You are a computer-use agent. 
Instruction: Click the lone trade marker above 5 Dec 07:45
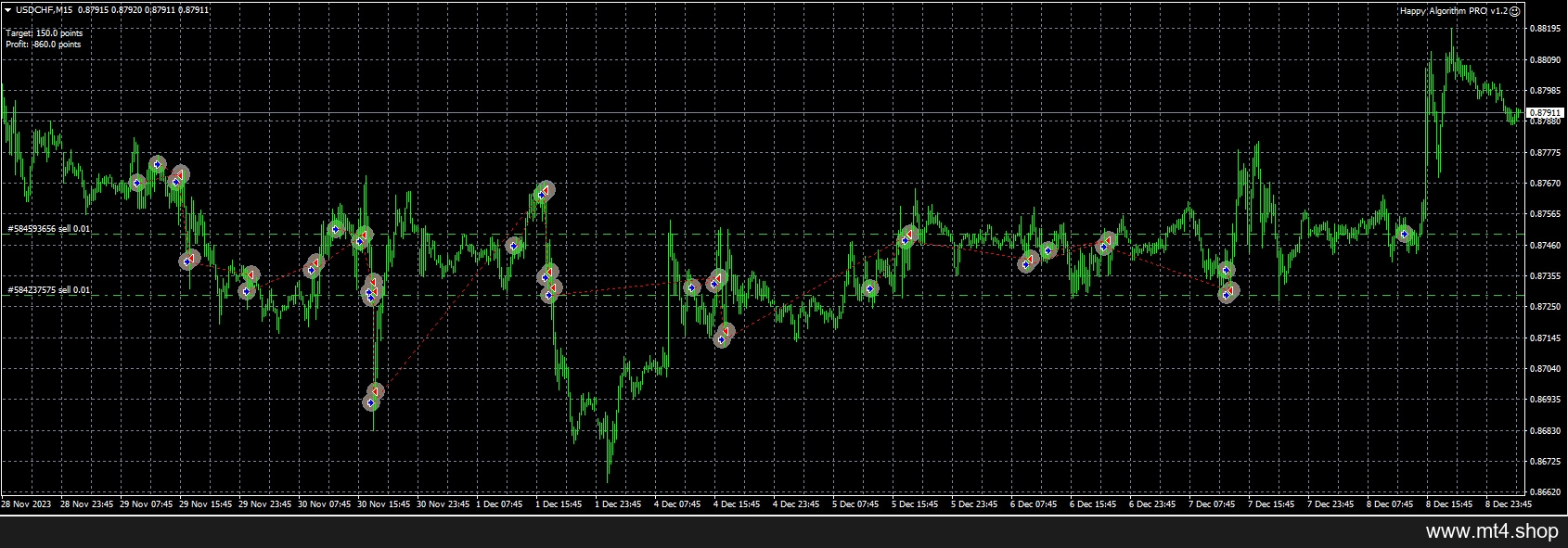pos(869,288)
